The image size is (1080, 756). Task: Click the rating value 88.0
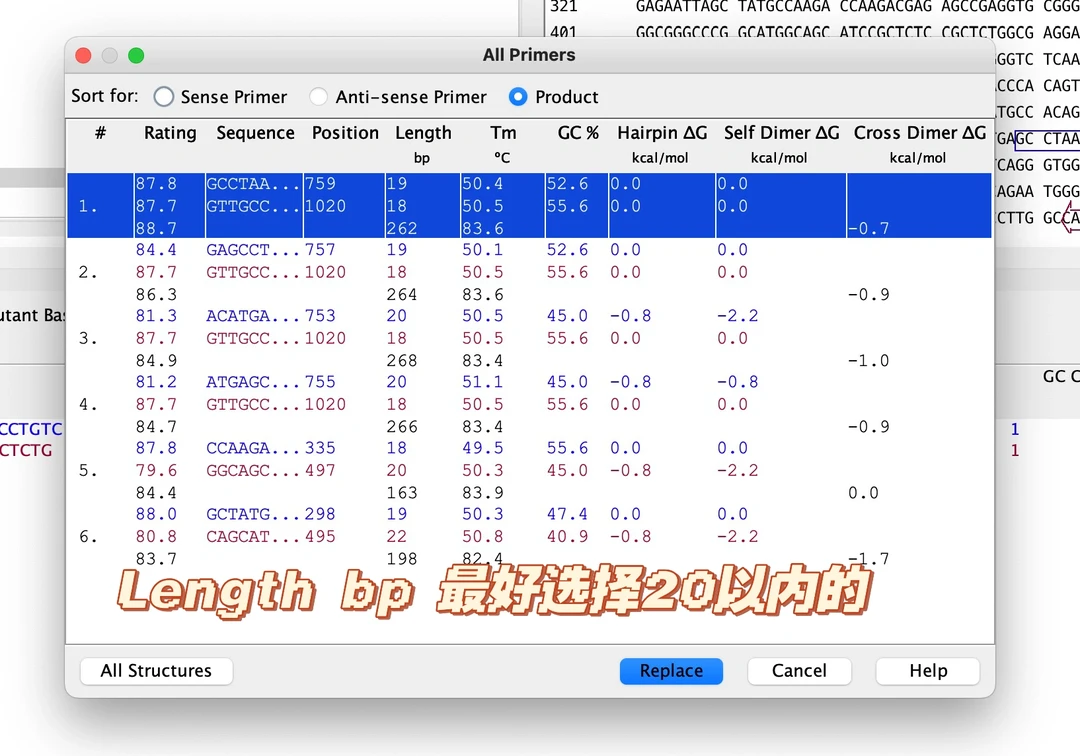tap(156, 514)
